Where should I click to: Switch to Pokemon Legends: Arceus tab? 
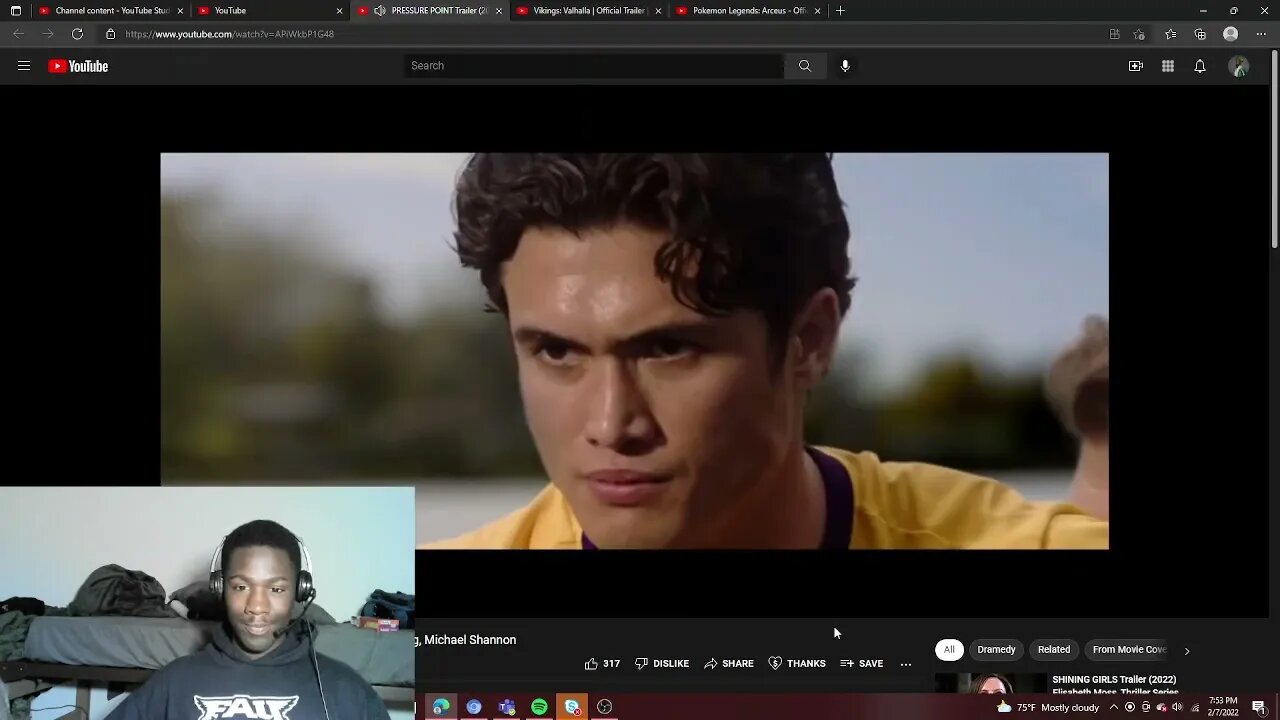coord(749,11)
